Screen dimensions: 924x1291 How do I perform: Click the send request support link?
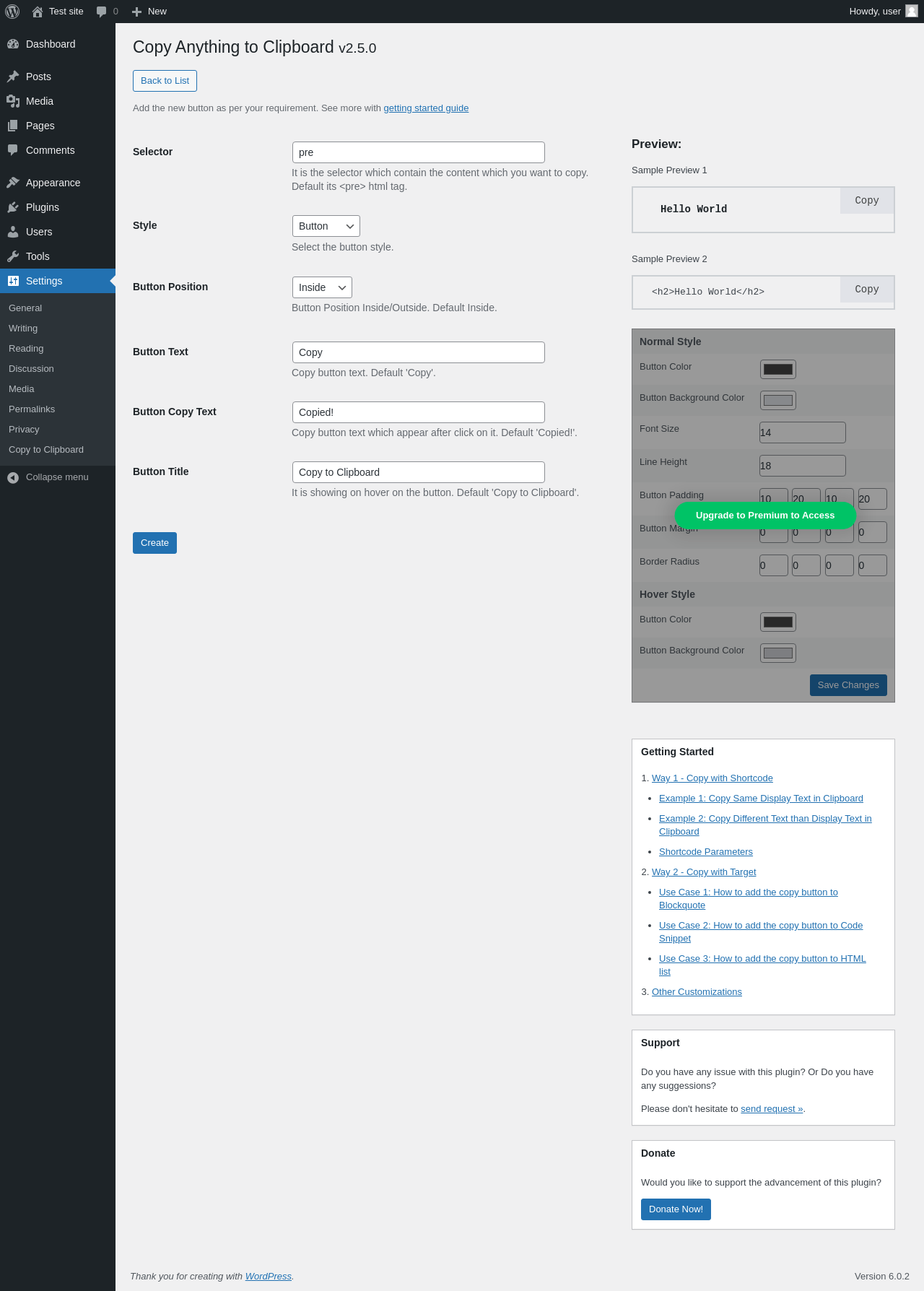[772, 1109]
